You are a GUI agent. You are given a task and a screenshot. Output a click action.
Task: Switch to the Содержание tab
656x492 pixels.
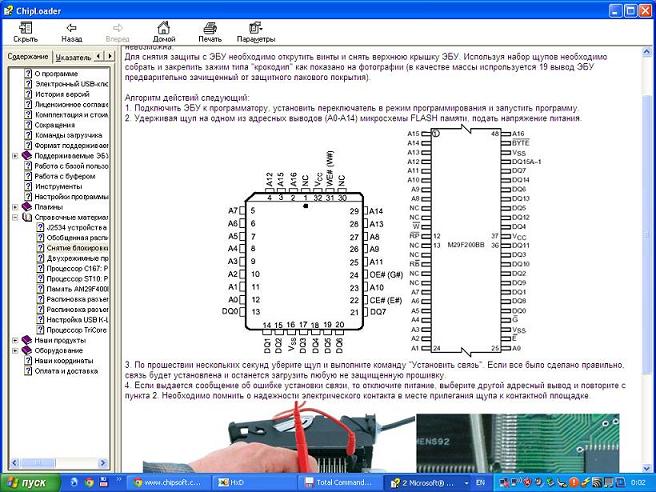[28, 58]
